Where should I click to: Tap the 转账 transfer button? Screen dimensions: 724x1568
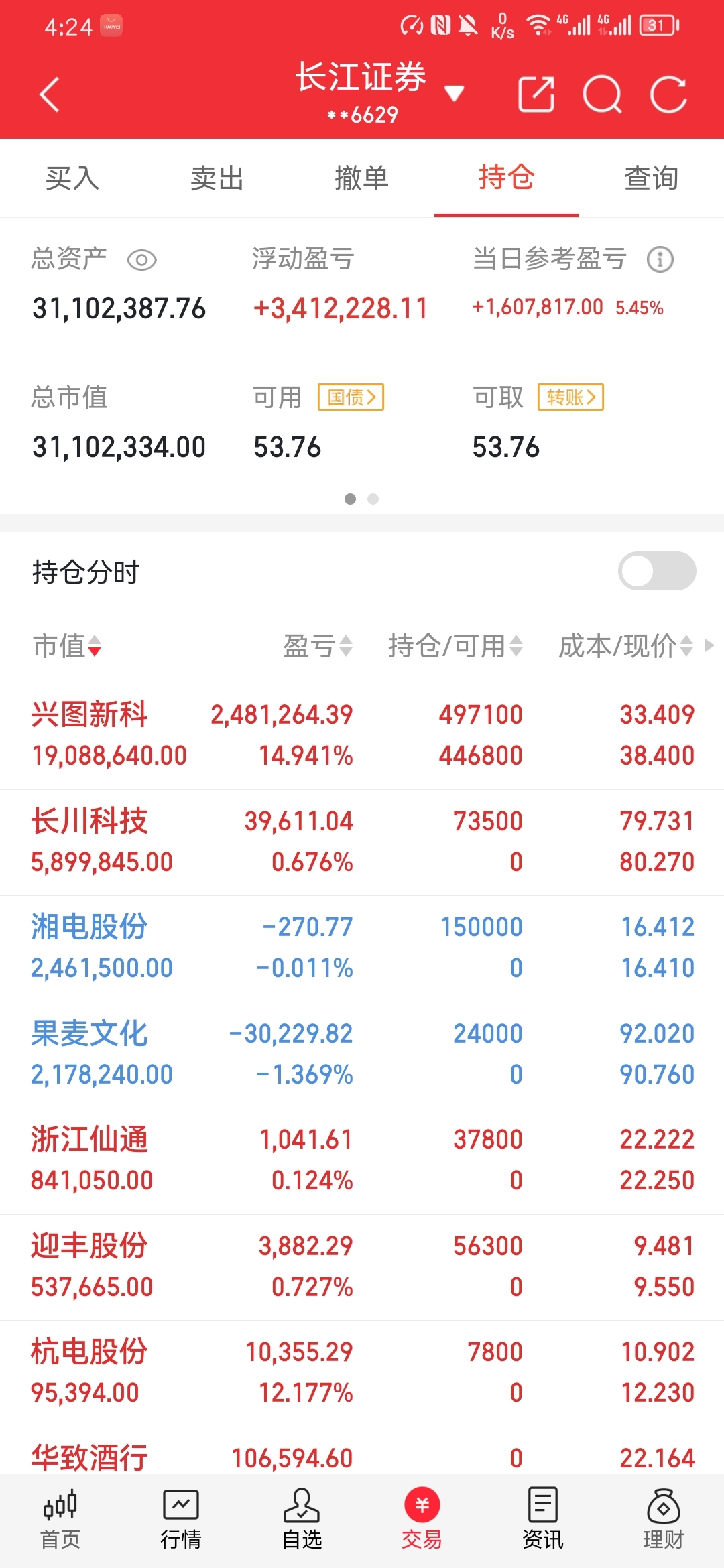[x=571, y=397]
